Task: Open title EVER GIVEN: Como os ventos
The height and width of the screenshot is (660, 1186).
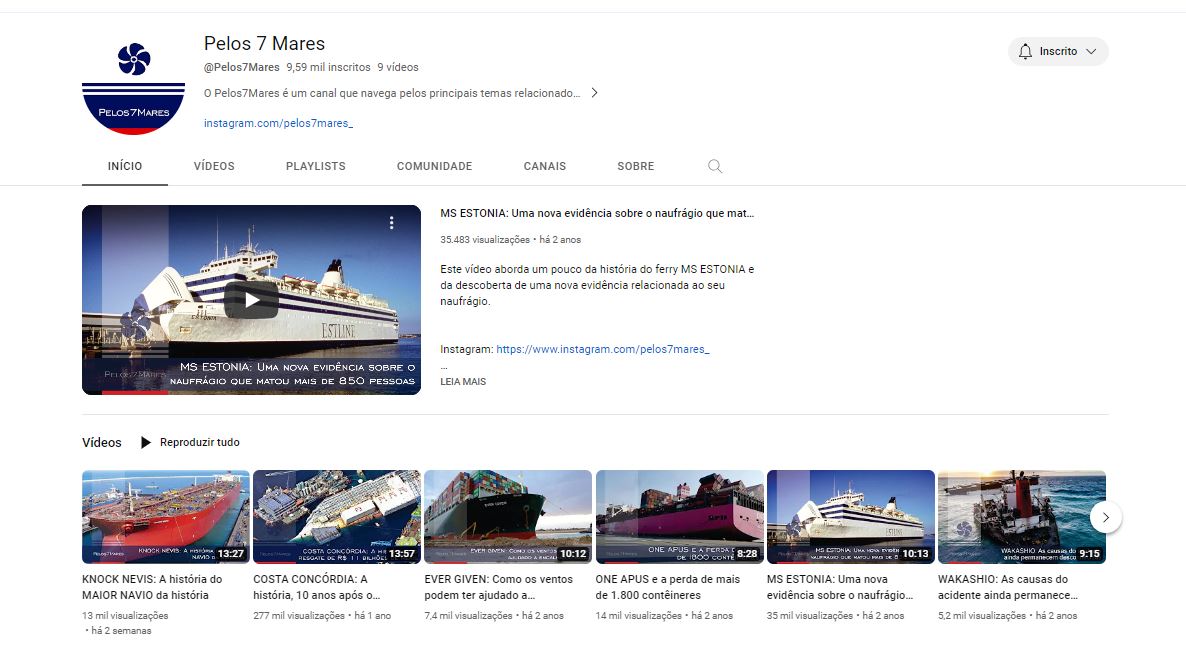Action: [498, 587]
